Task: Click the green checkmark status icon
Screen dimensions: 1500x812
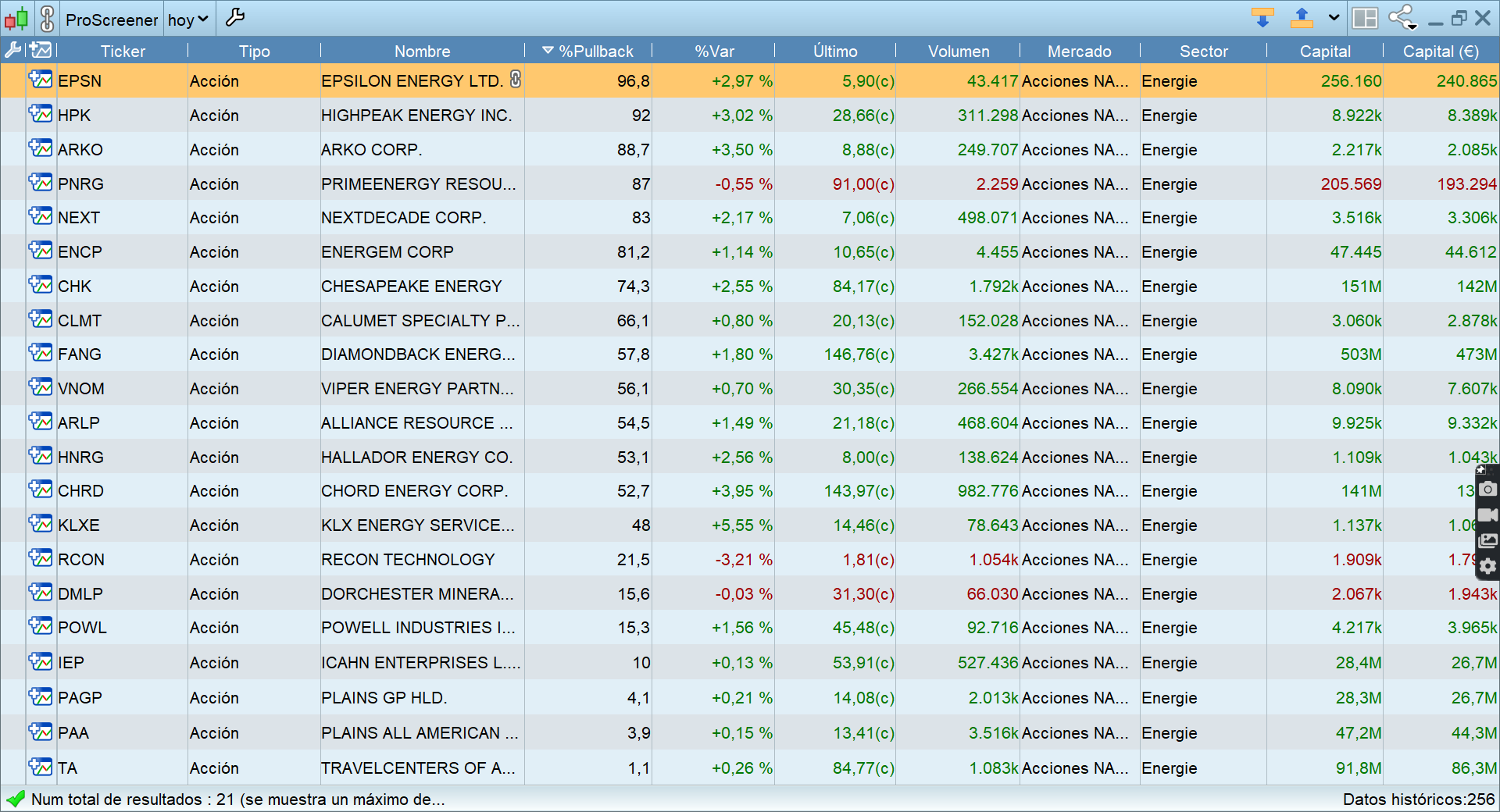Action: click(x=16, y=799)
